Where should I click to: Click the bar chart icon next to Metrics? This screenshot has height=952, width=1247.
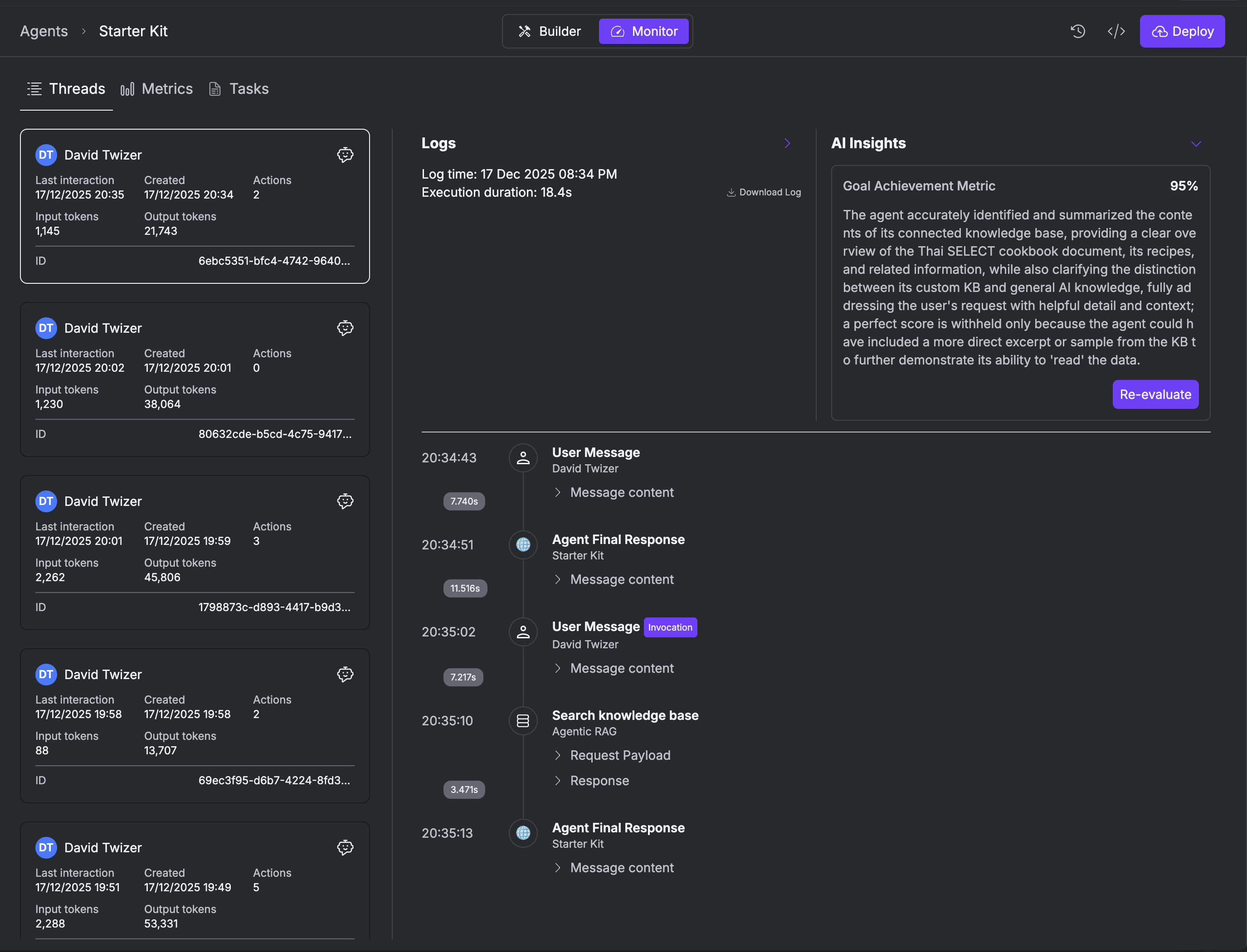click(x=127, y=88)
